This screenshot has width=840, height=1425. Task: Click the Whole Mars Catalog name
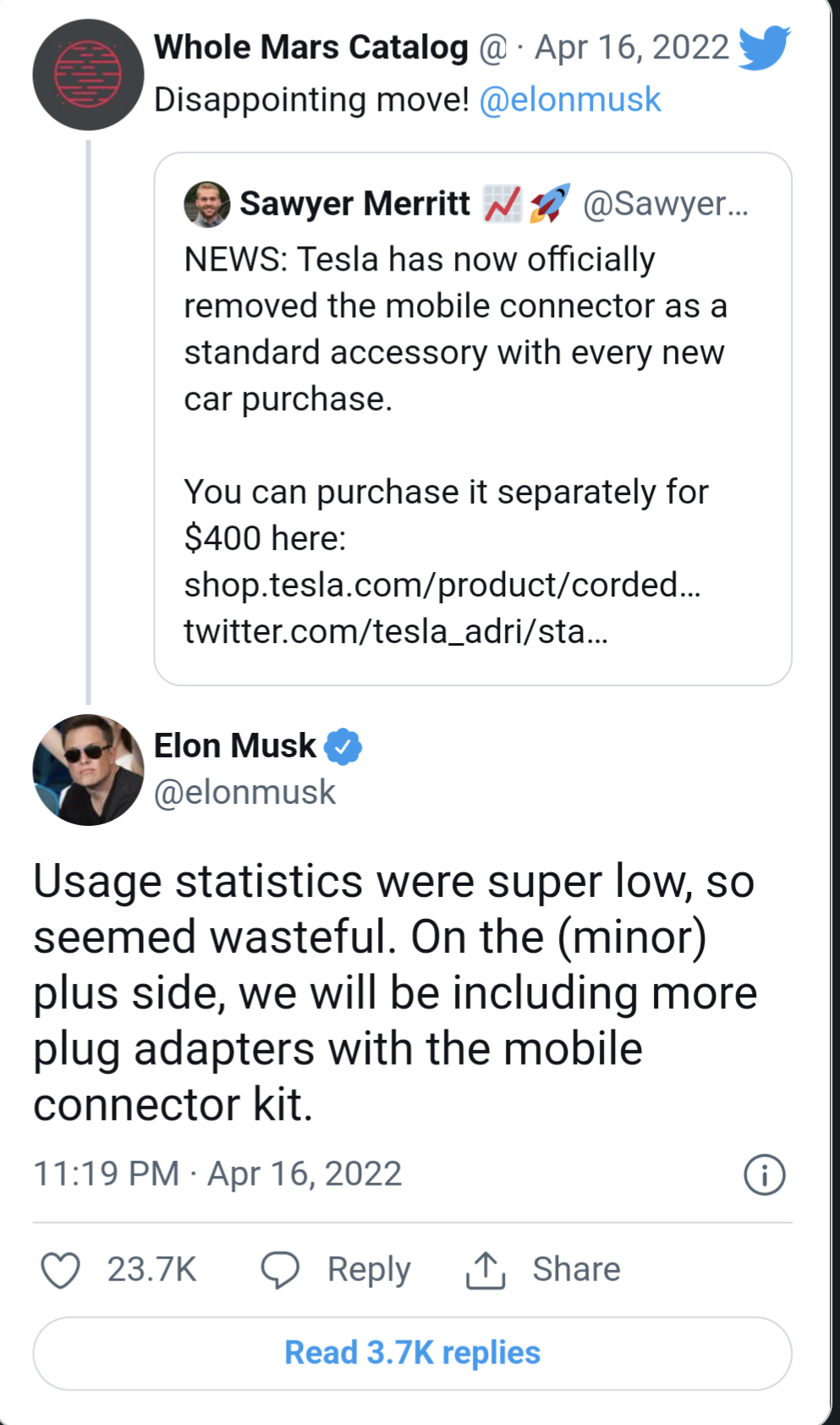pos(311,47)
